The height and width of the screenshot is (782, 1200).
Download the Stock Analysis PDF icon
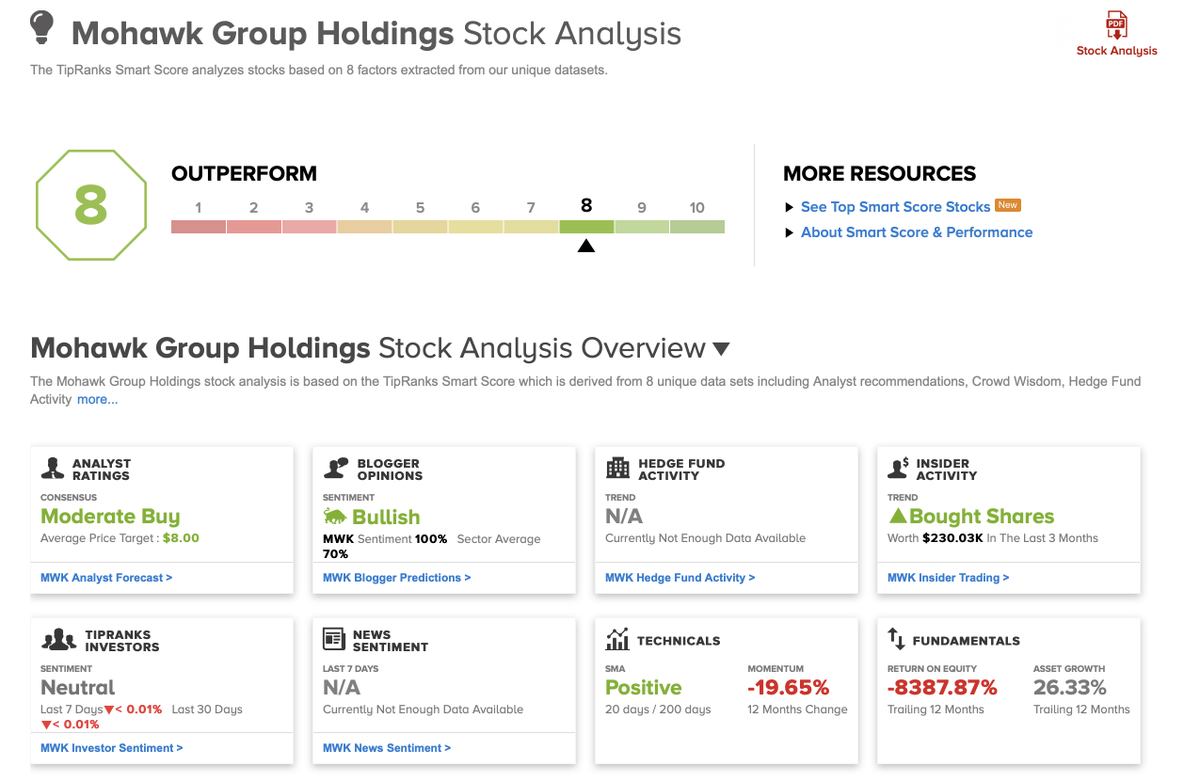click(1116, 25)
